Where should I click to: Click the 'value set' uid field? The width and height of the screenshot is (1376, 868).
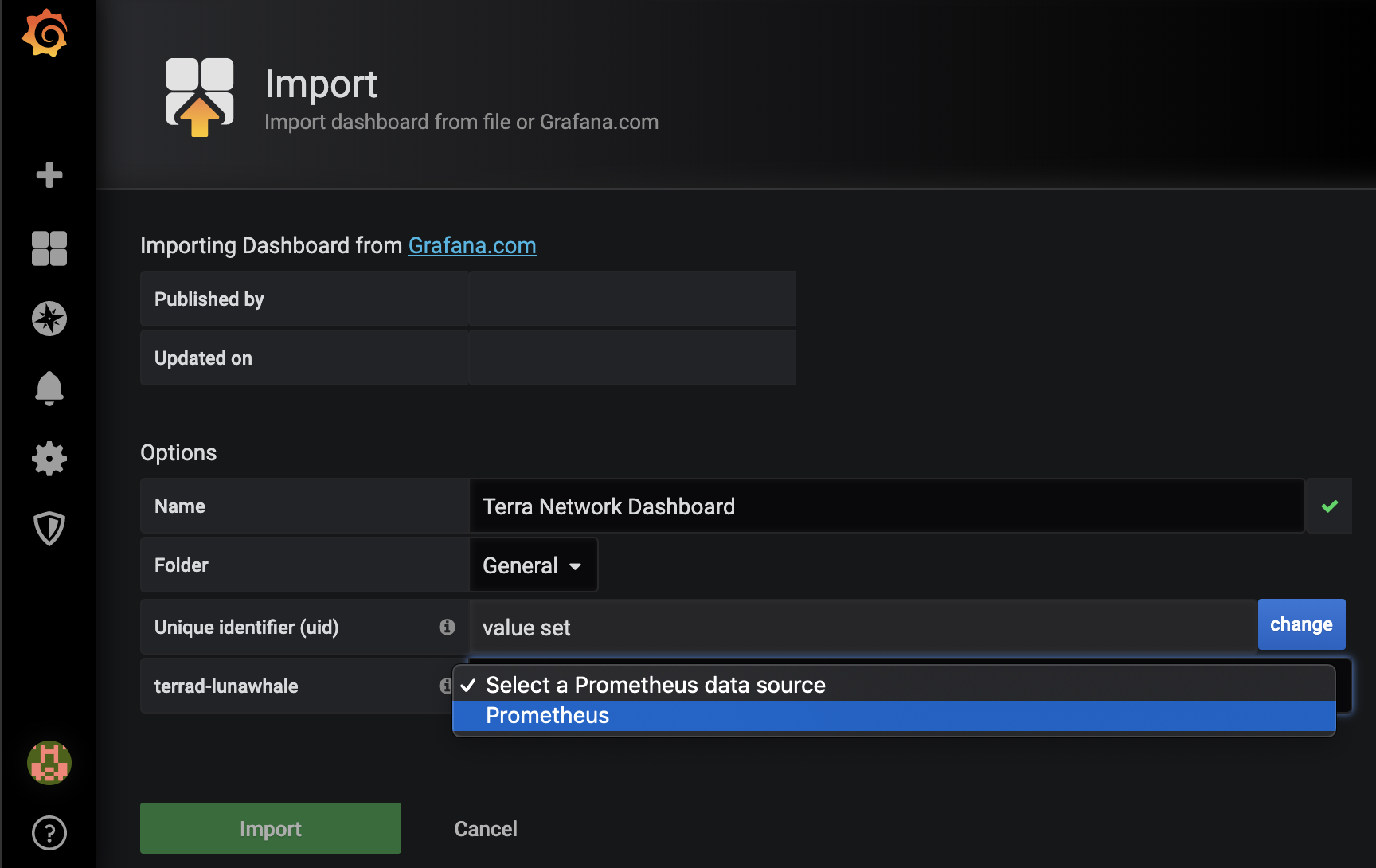[x=863, y=628]
